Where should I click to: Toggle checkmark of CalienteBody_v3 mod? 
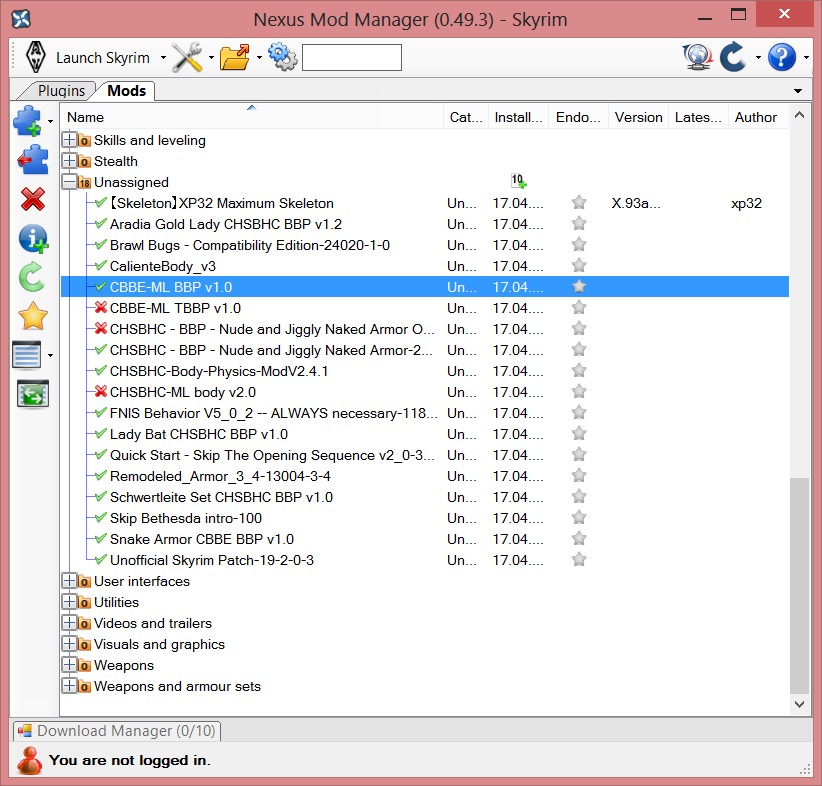[101, 265]
